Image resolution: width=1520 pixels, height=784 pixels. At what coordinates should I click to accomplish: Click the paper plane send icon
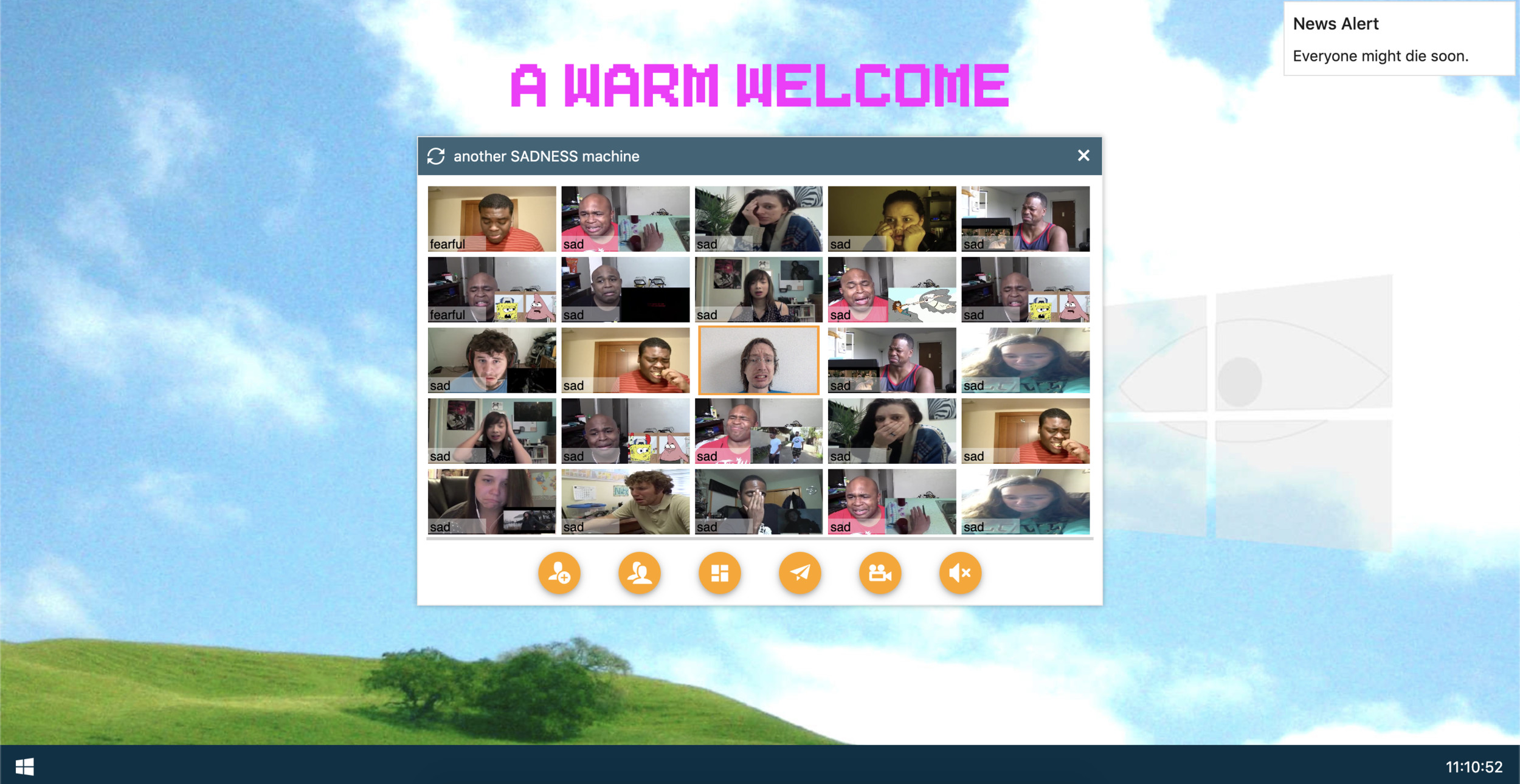(x=800, y=573)
